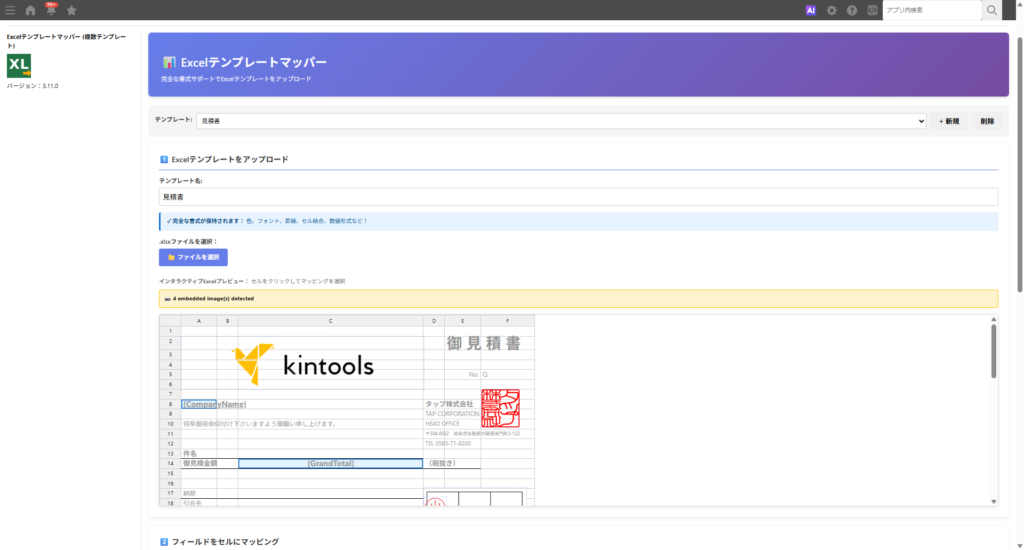This screenshot has width=1024, height=550.
Task: Select the {GrandTotal} cell in preview
Action: 330,464
